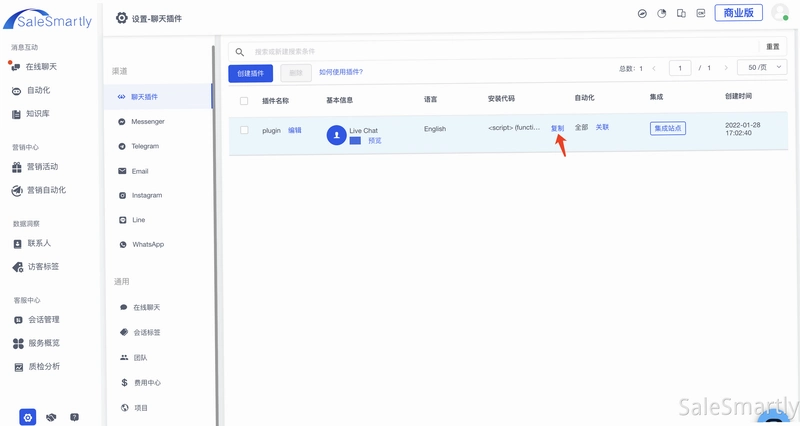Open 营销活动 gift icon item
The image size is (800, 426).
point(35,167)
